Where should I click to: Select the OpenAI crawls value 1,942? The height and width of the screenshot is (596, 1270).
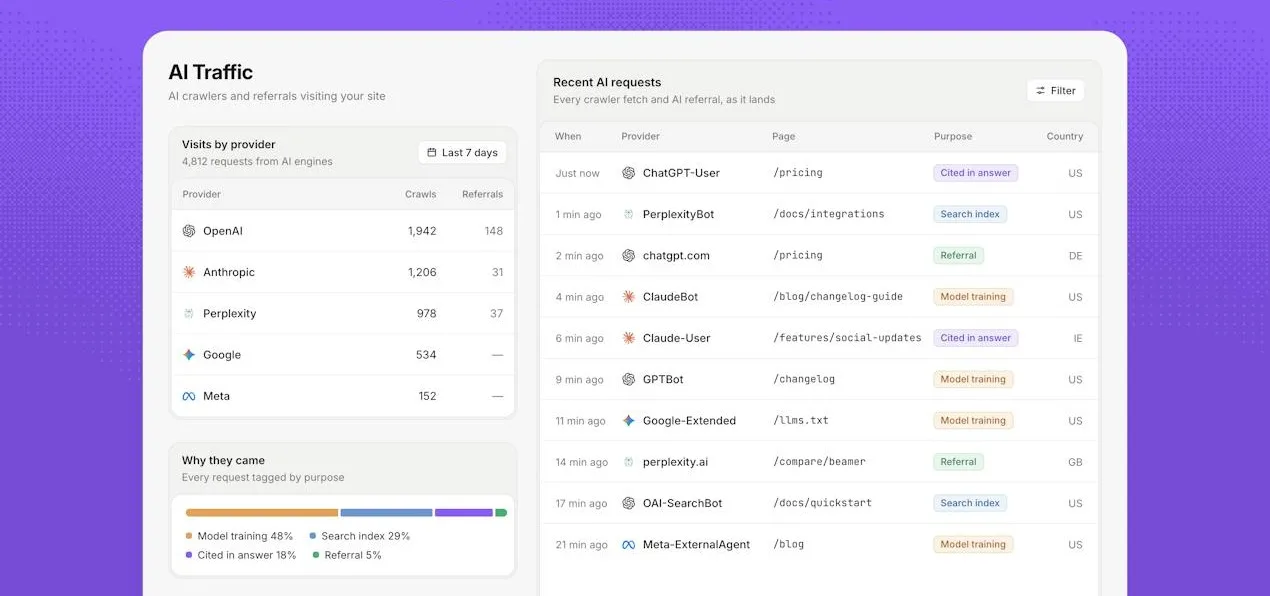(422, 231)
